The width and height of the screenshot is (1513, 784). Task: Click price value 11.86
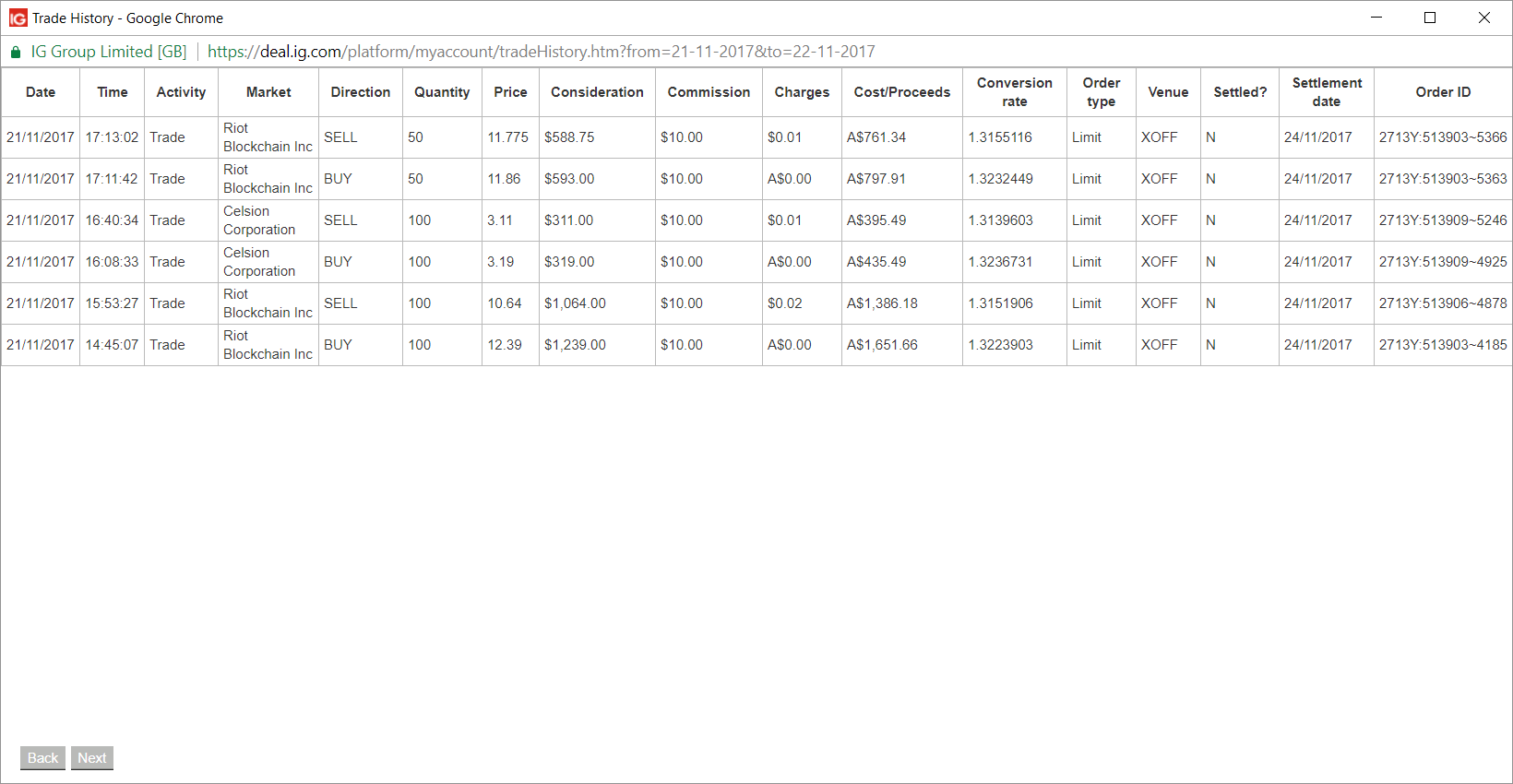pyautogui.click(x=504, y=179)
